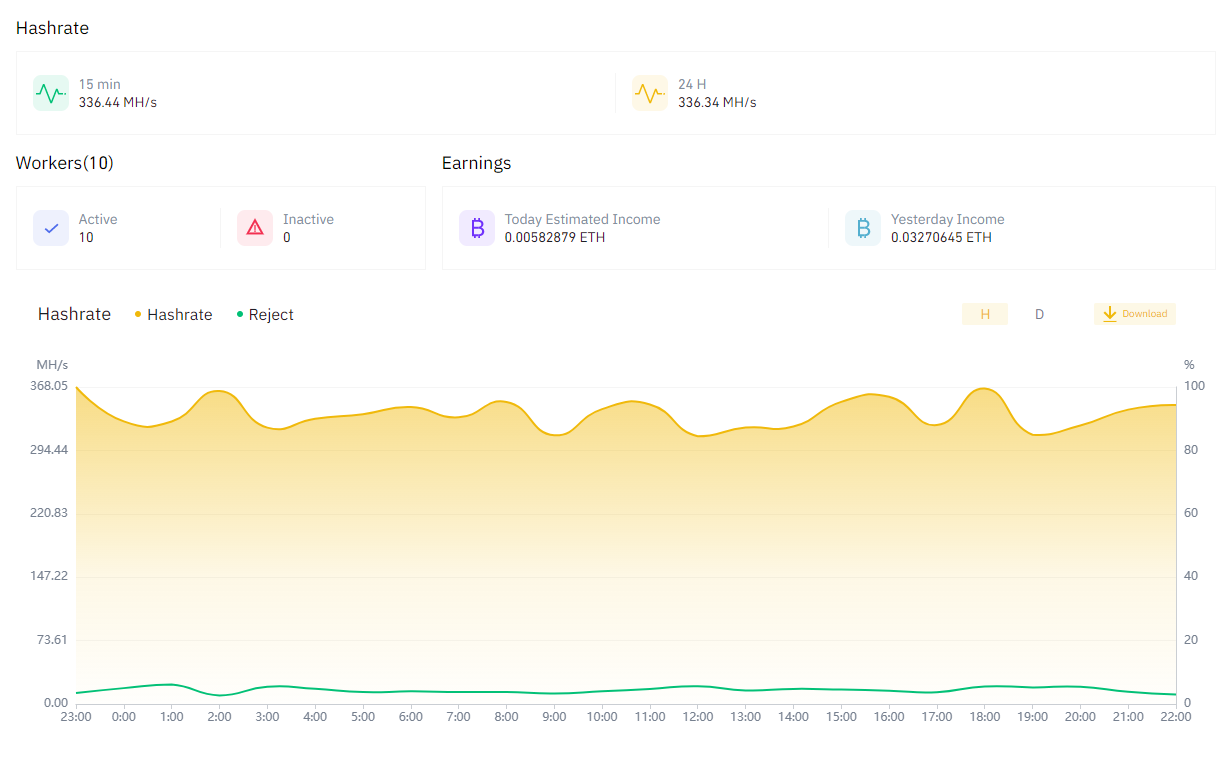The width and height of the screenshot is (1230, 758).
Task: Switch chart to hourly H view
Action: [x=985, y=314]
